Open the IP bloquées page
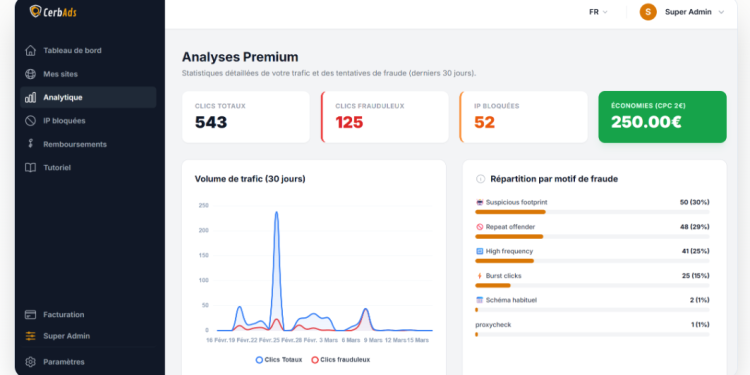The width and height of the screenshot is (750, 375). 88,121
